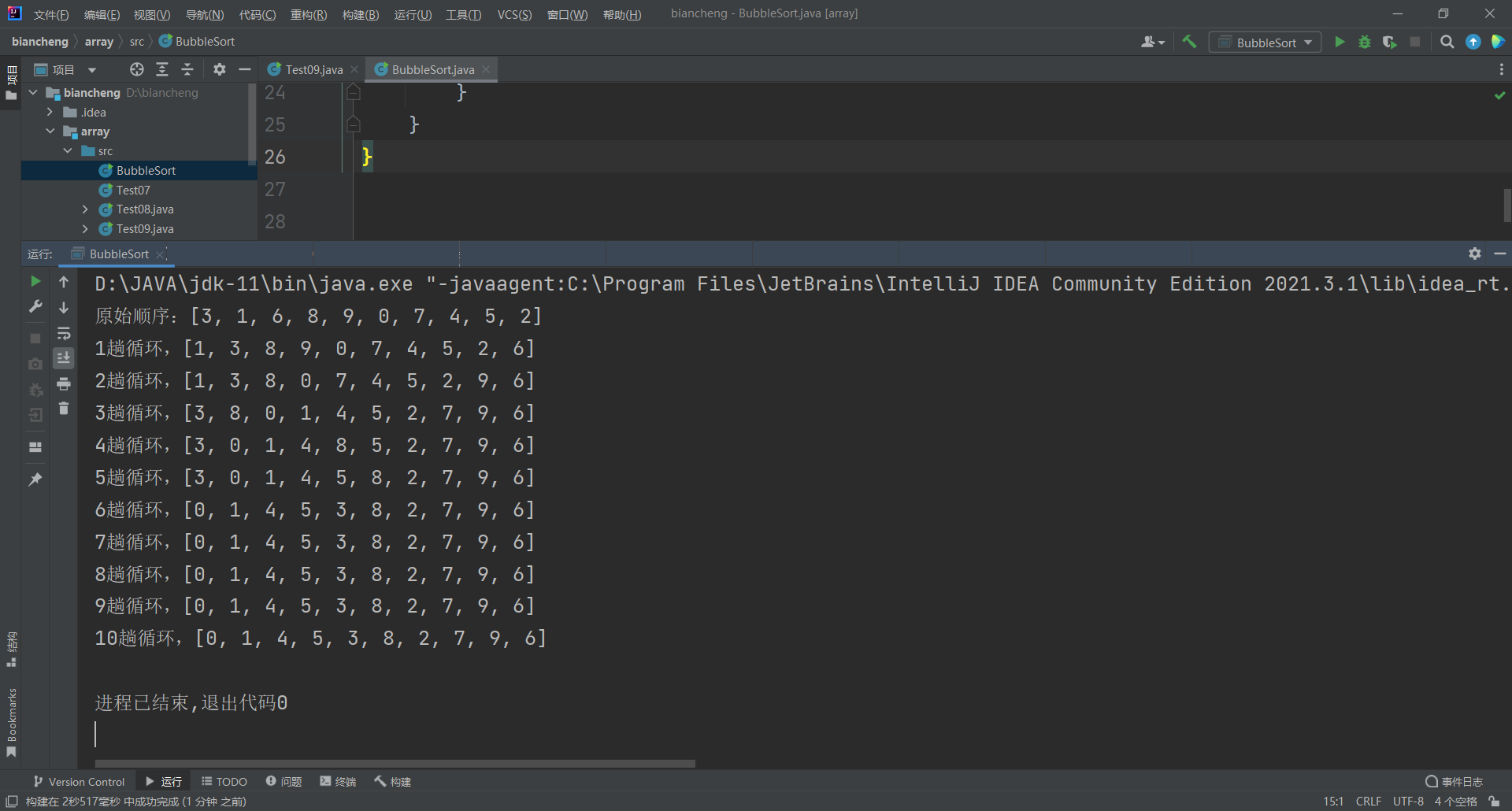Open the VCS(S) menu
The height and width of the screenshot is (811, 1512).
click(x=514, y=14)
